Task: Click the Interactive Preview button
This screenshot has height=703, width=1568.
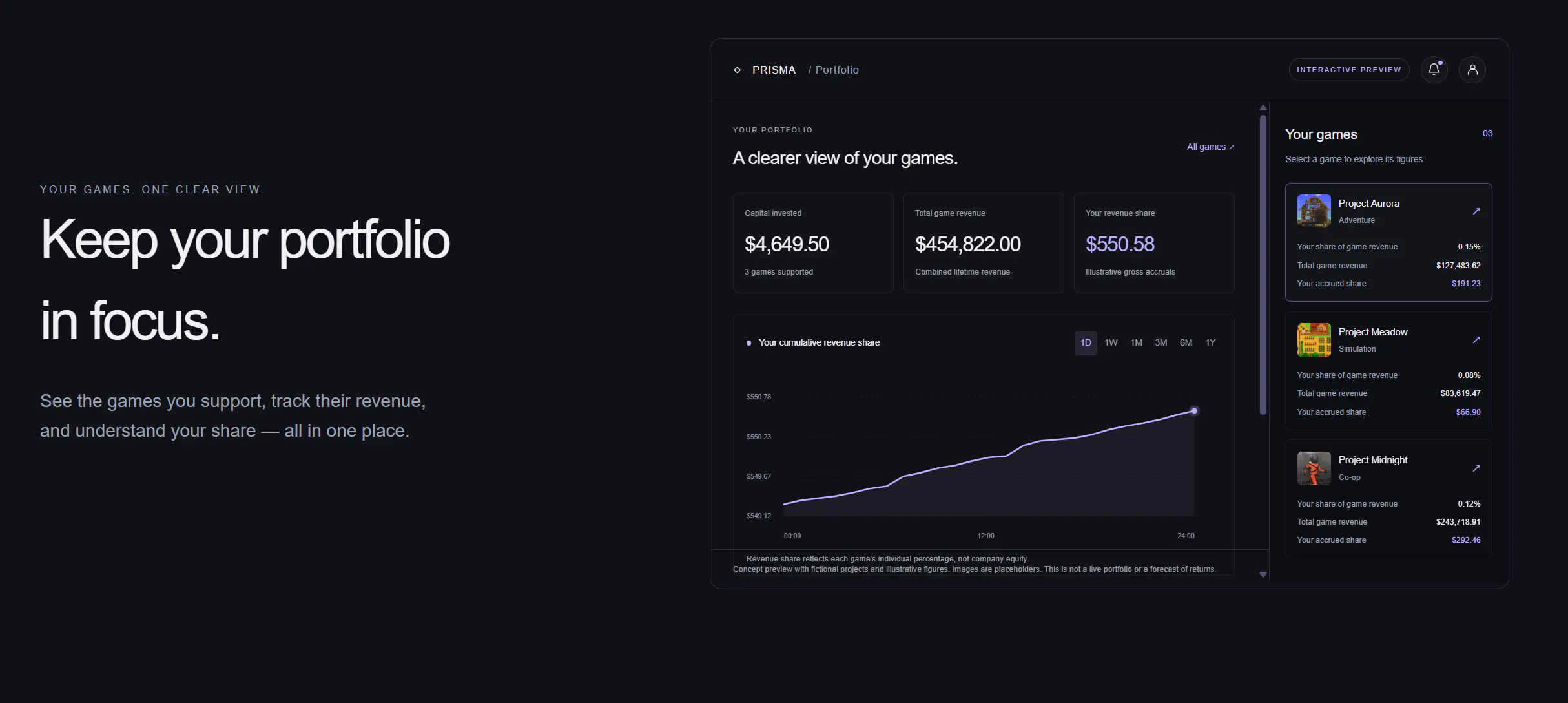Action: (x=1349, y=70)
